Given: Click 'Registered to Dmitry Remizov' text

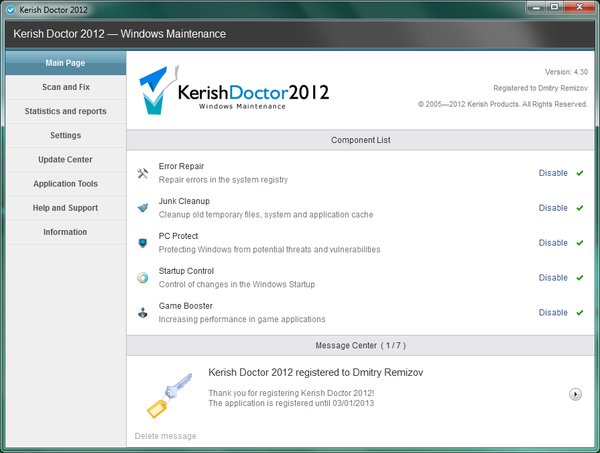Looking at the screenshot, I should (540, 88).
